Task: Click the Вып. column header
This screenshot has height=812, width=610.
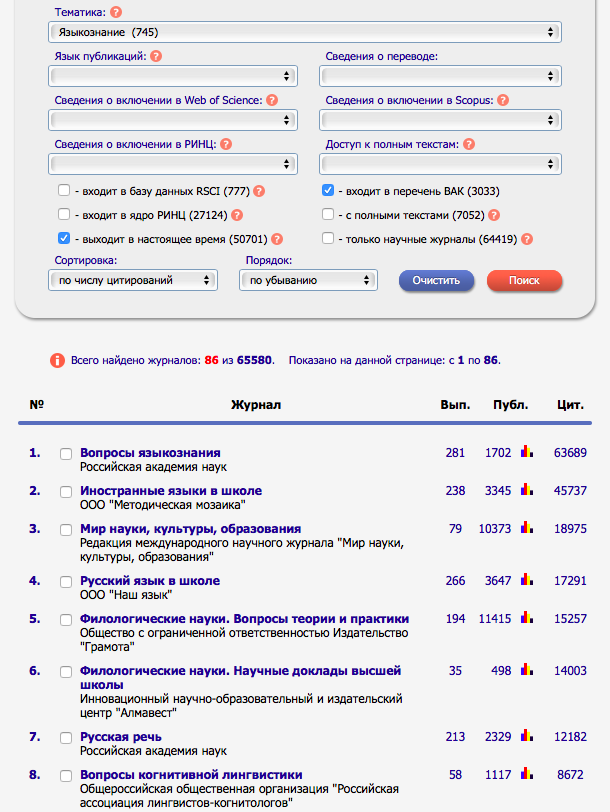Action: pyautogui.click(x=455, y=405)
